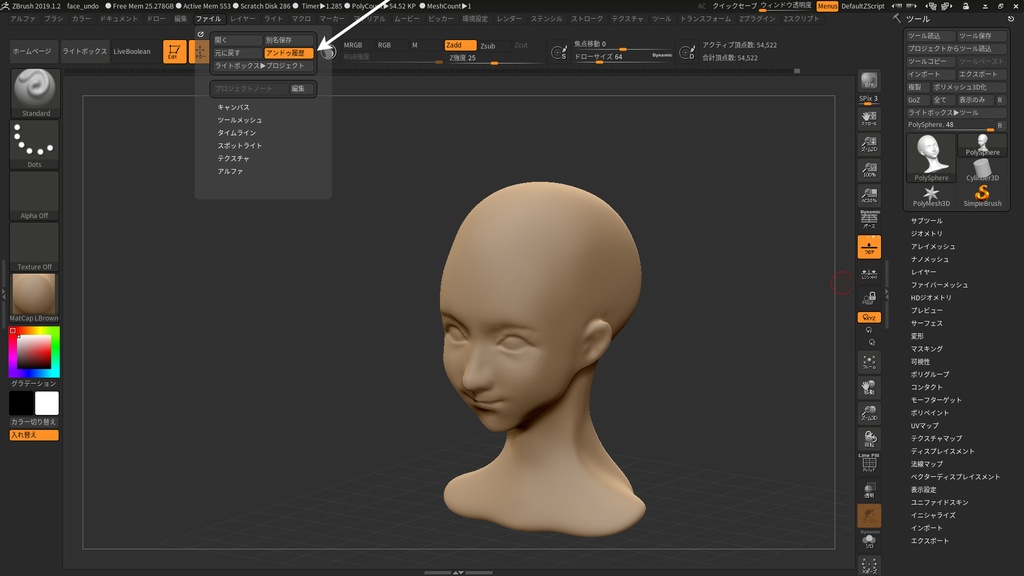Click the フロア floor grid icon
This screenshot has height=576, width=1024.
click(x=869, y=247)
